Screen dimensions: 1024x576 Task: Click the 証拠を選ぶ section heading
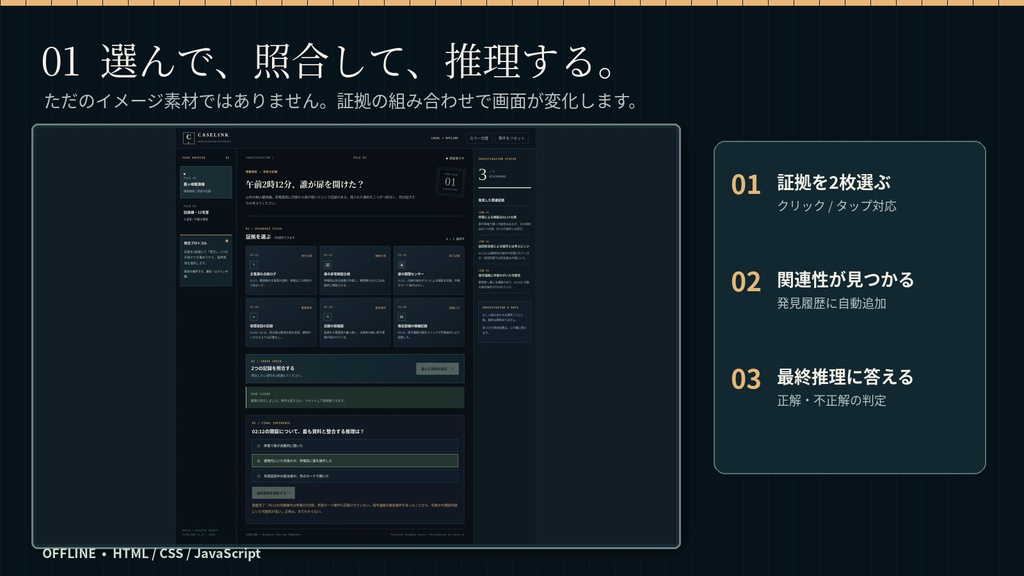click(x=258, y=237)
